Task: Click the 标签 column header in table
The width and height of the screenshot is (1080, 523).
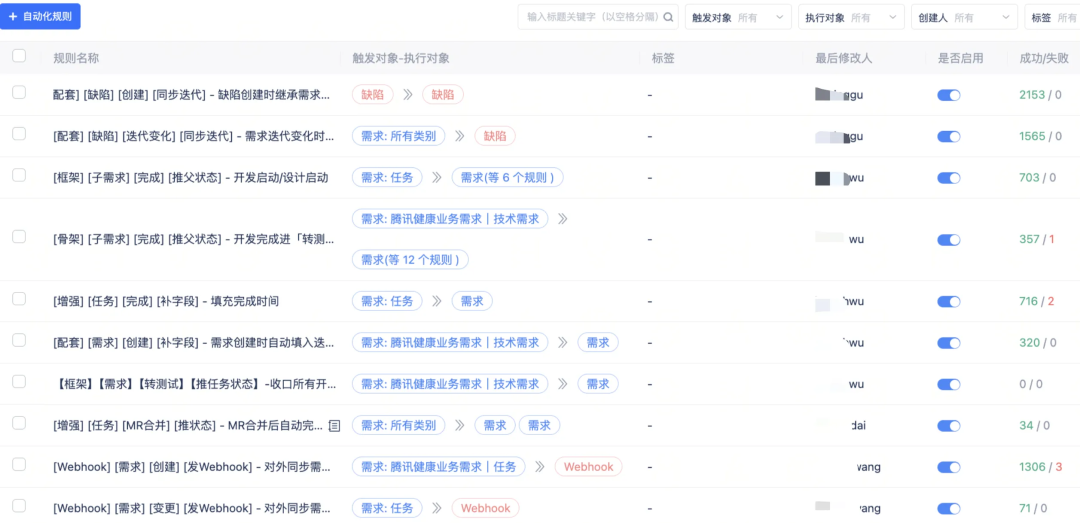Action: (663, 58)
